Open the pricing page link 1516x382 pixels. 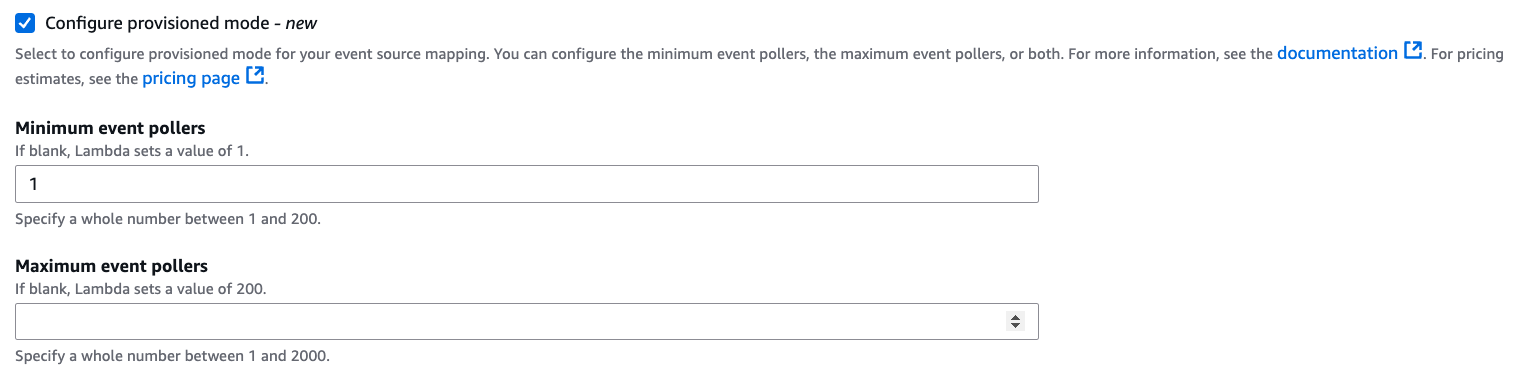(x=191, y=77)
